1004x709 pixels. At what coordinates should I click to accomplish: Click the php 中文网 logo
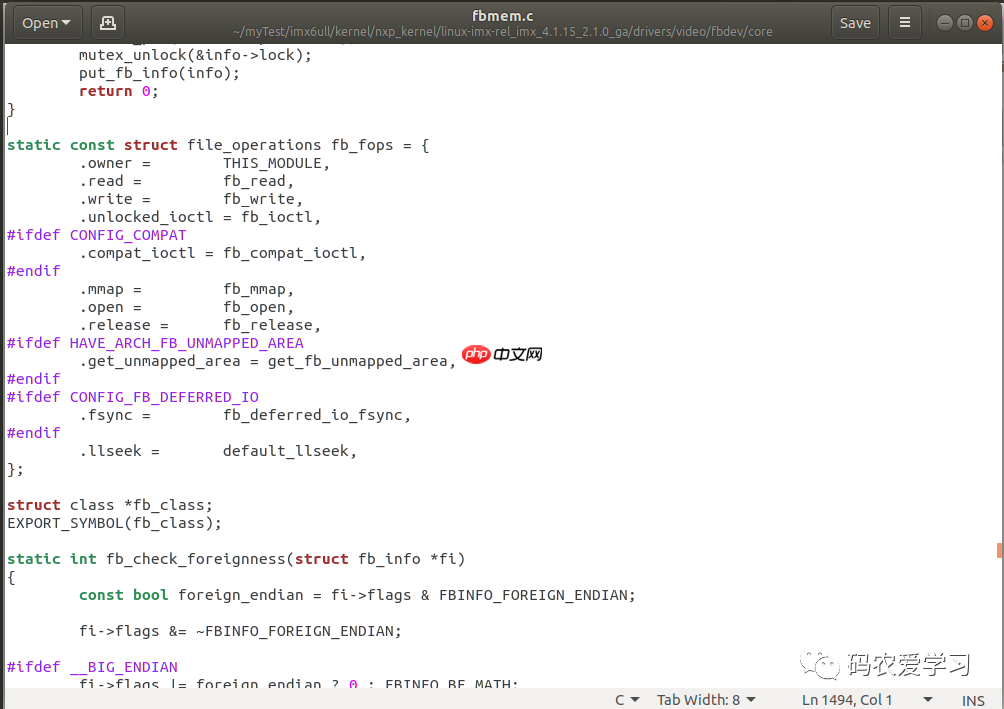[x=503, y=354]
